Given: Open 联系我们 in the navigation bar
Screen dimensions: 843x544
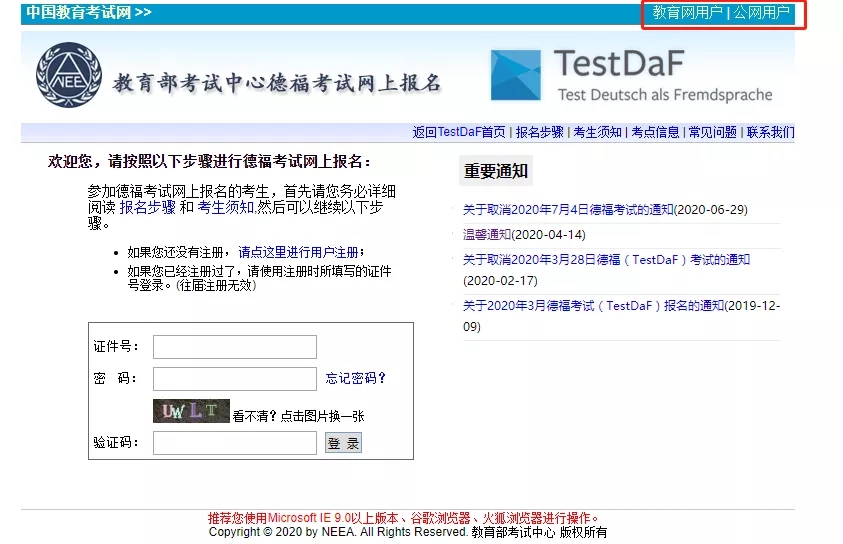Looking at the screenshot, I should 770,132.
